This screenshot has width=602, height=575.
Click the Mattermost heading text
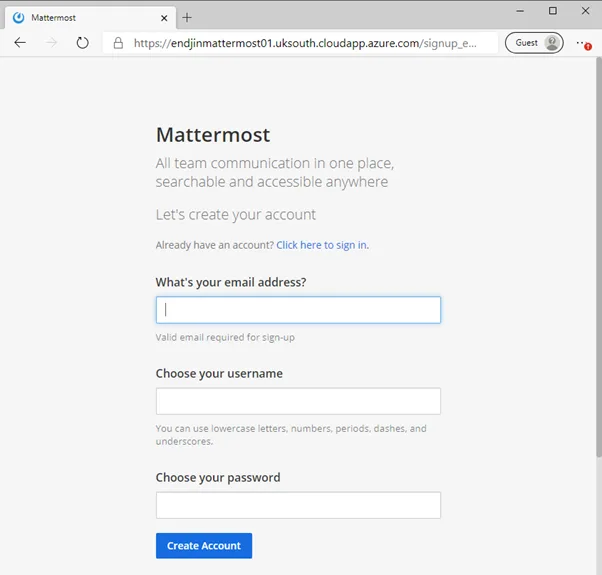coord(213,135)
